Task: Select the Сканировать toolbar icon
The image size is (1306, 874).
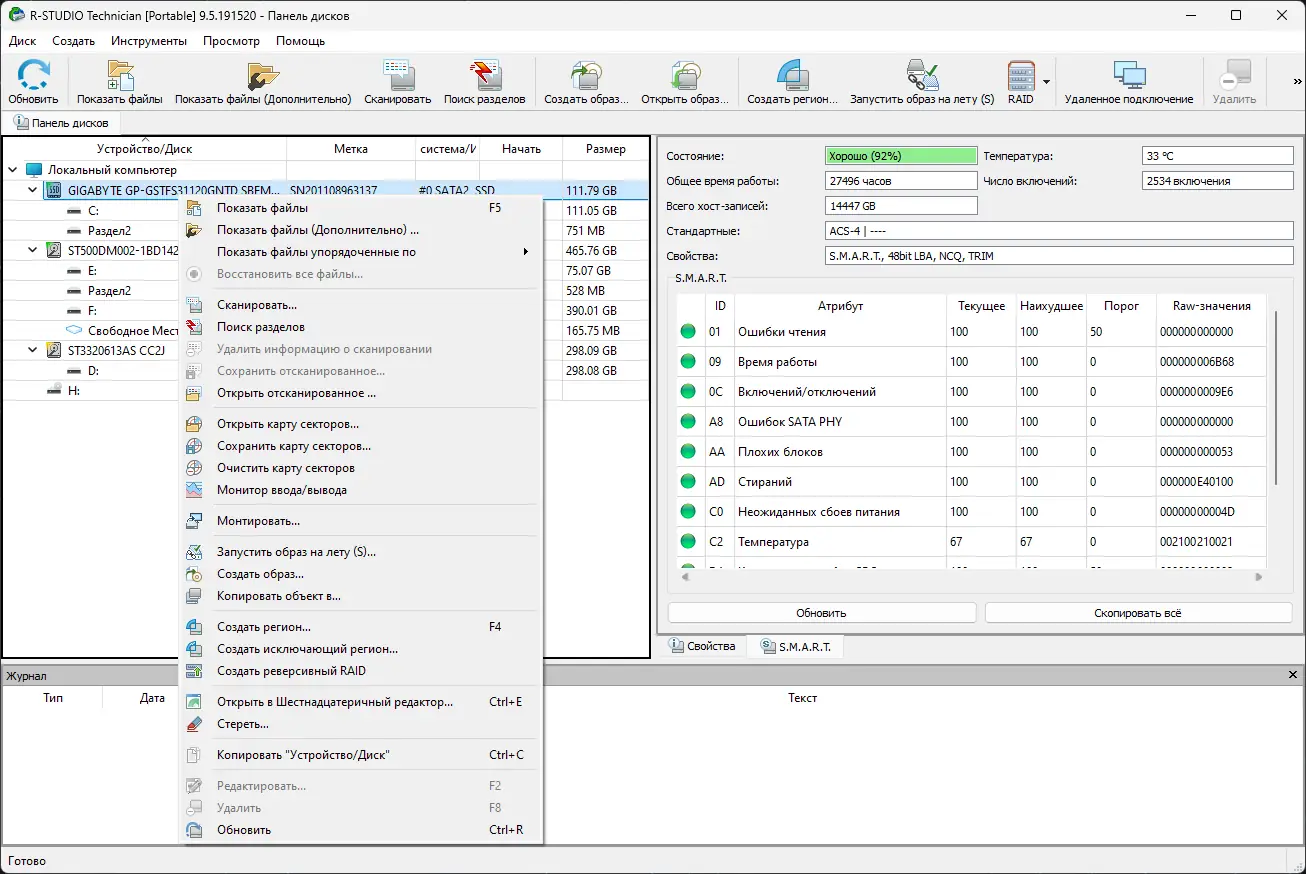Action: (397, 80)
